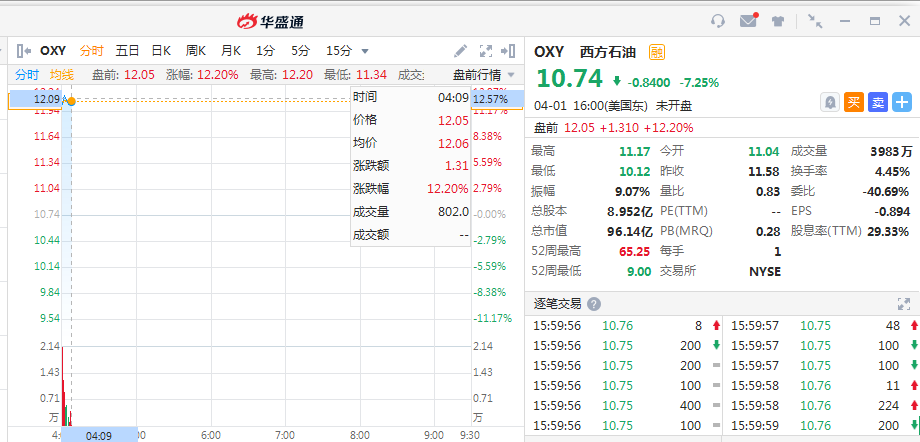Expand the 逐笔交易 trades panel
The image size is (920, 442).
click(x=903, y=304)
